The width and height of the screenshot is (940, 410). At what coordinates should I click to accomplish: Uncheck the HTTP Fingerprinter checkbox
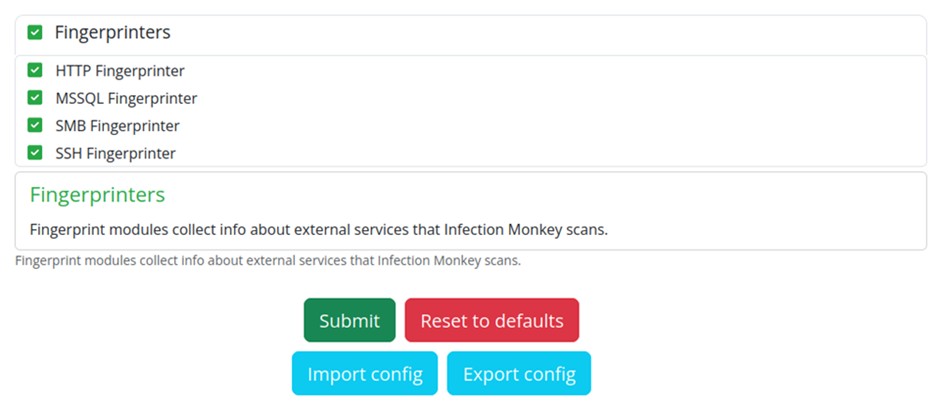35,71
